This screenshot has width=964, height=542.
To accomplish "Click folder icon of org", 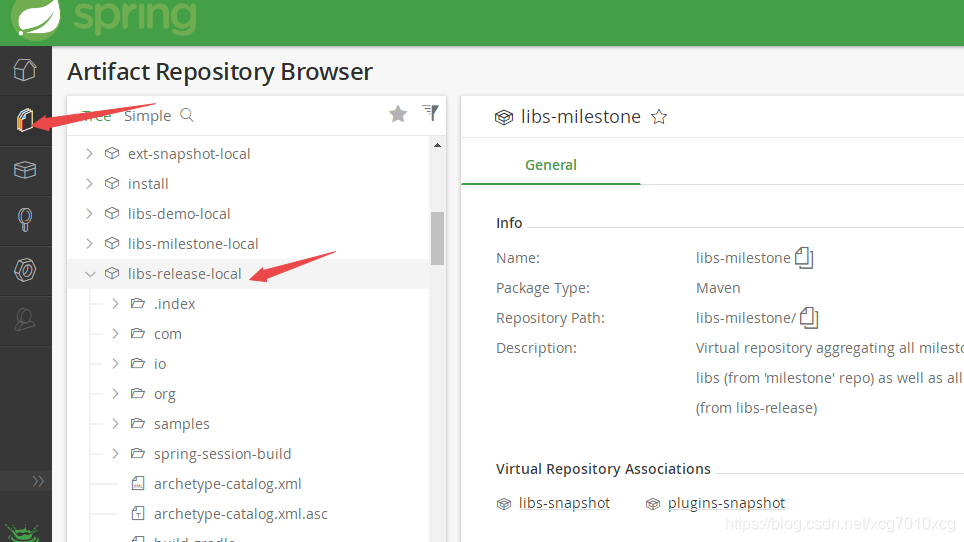I will point(138,393).
